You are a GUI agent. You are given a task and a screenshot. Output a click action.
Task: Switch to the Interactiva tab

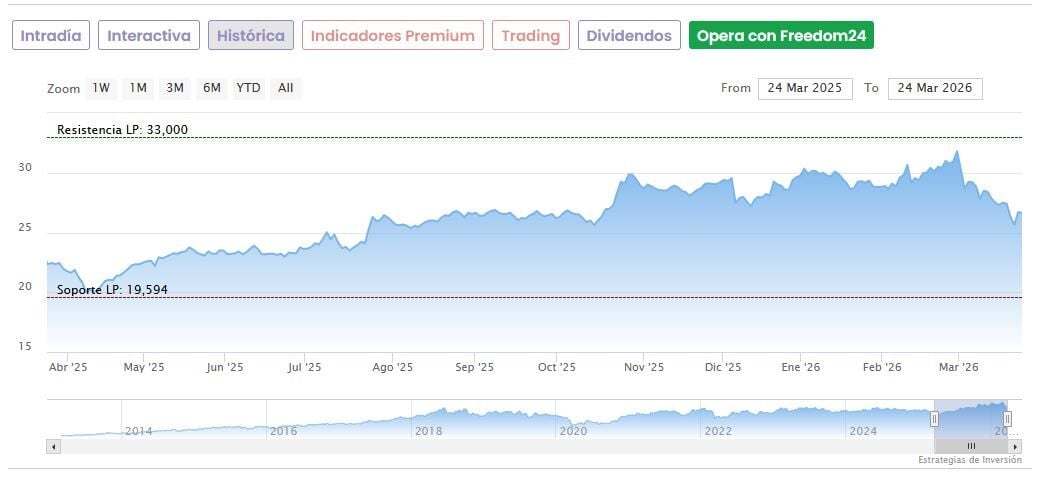pyautogui.click(x=149, y=36)
